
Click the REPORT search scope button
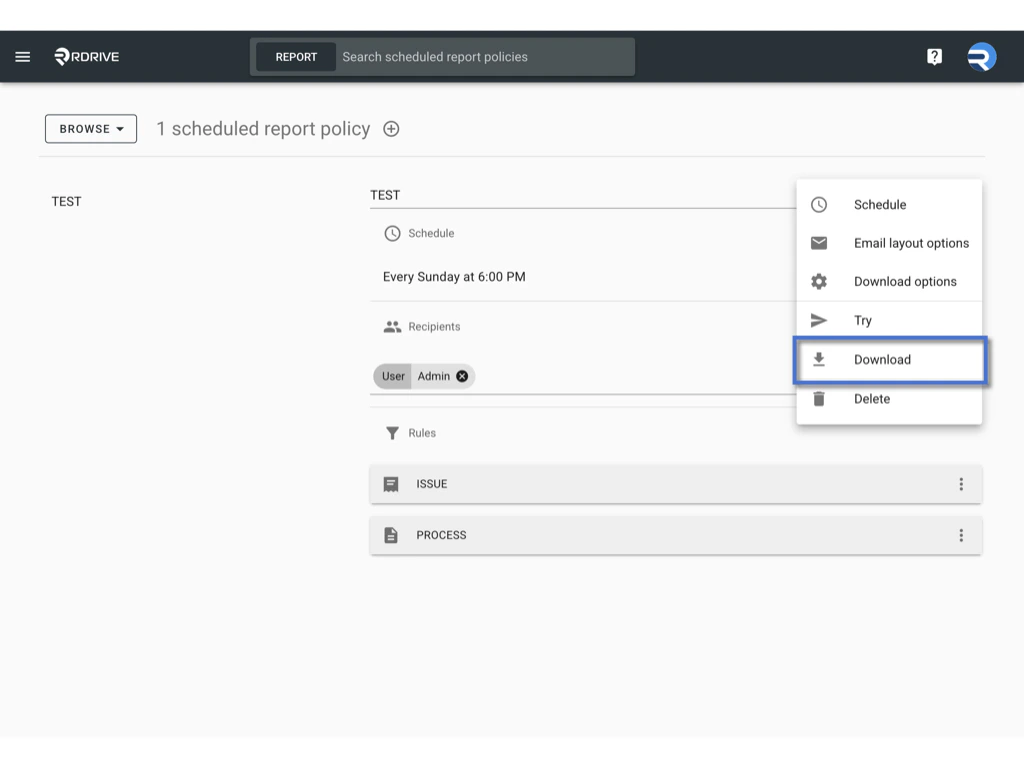point(295,56)
